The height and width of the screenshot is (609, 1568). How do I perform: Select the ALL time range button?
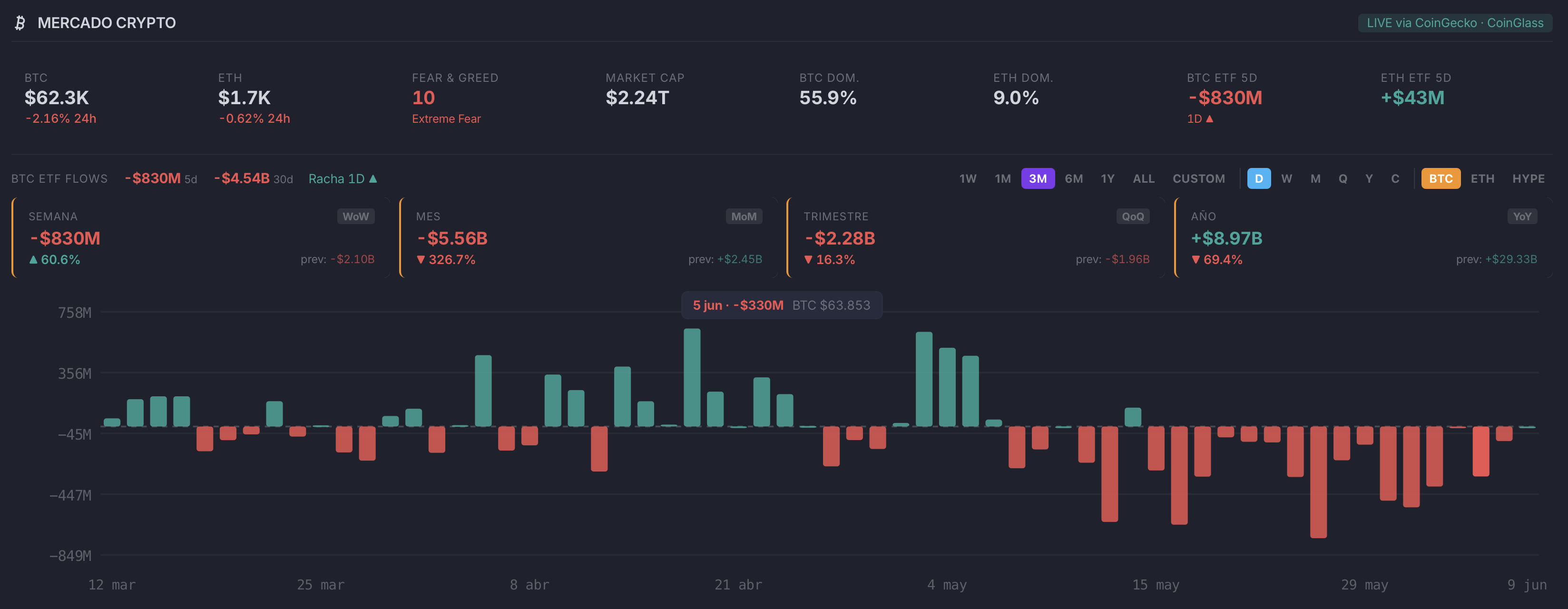click(x=1143, y=178)
